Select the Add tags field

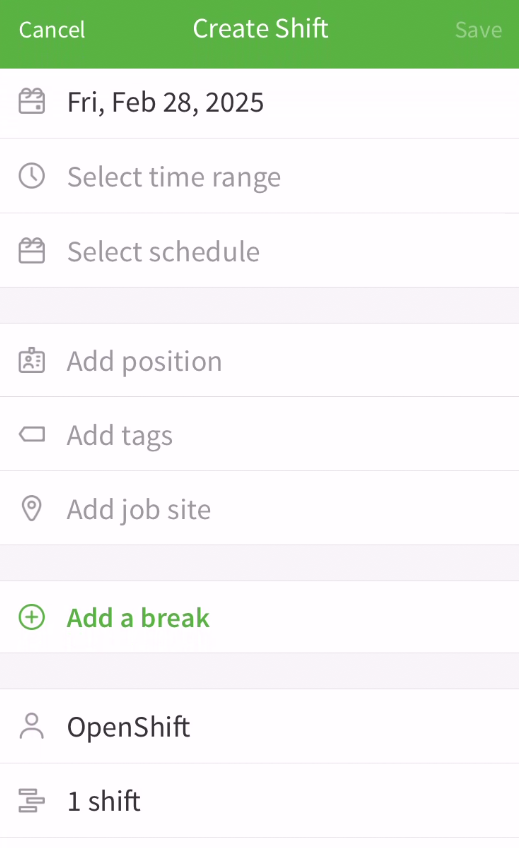[260, 434]
